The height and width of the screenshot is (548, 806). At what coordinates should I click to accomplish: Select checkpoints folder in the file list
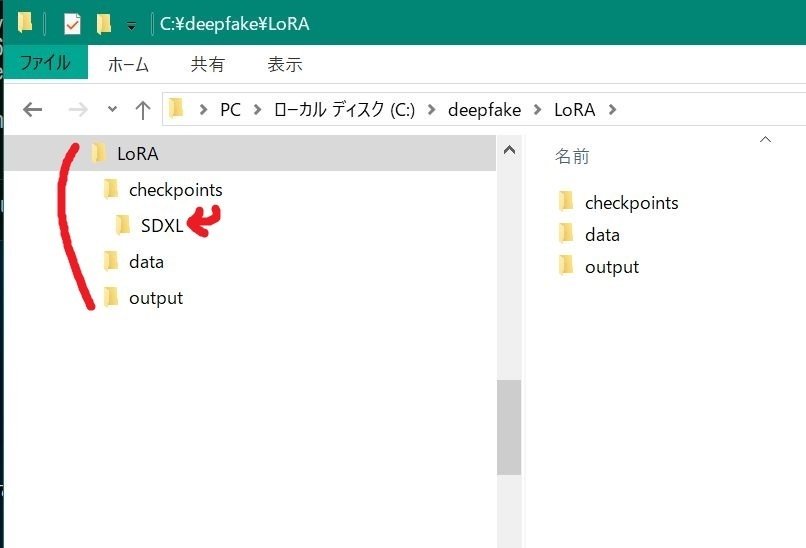click(x=631, y=203)
